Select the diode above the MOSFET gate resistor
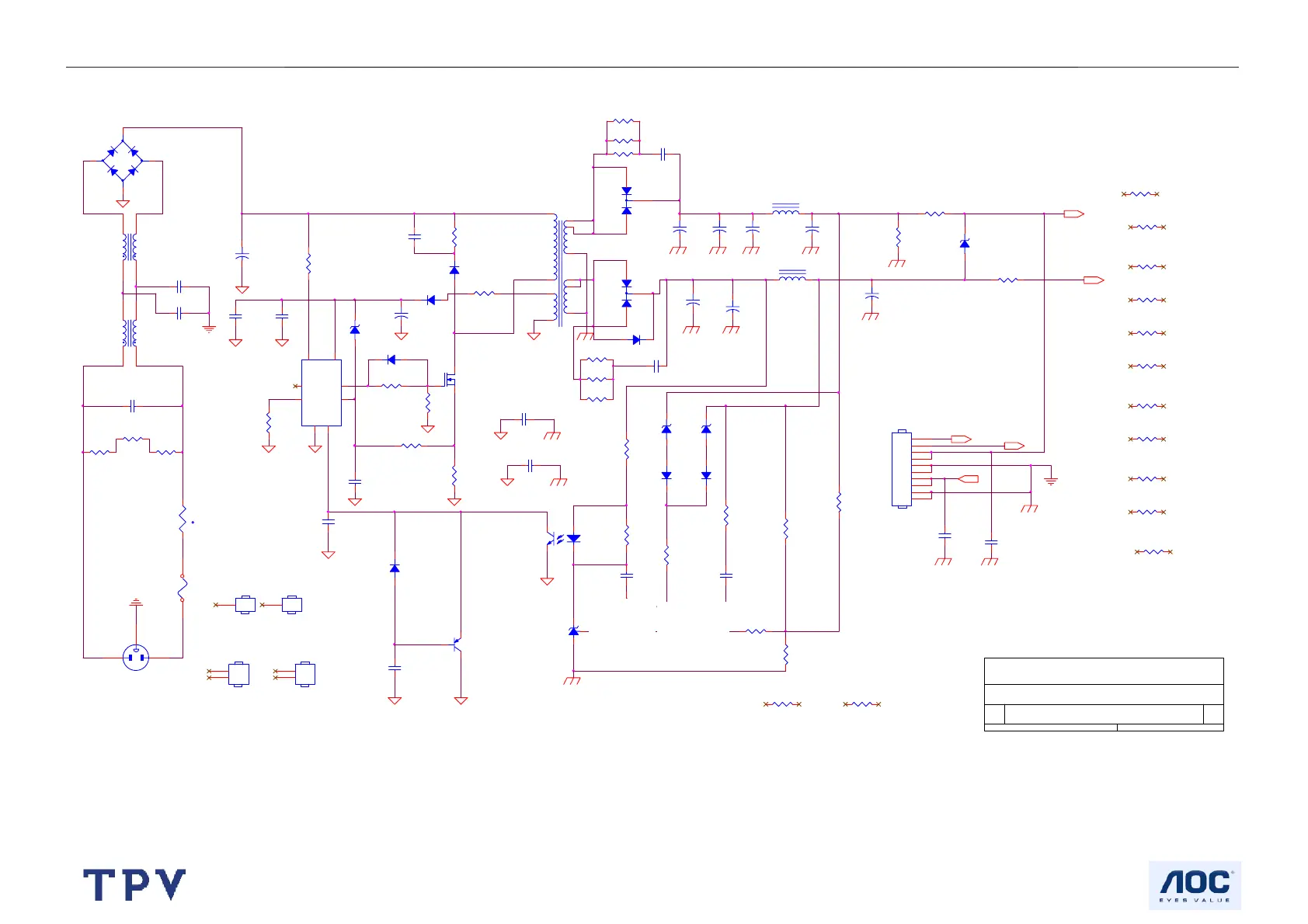 pos(391,360)
